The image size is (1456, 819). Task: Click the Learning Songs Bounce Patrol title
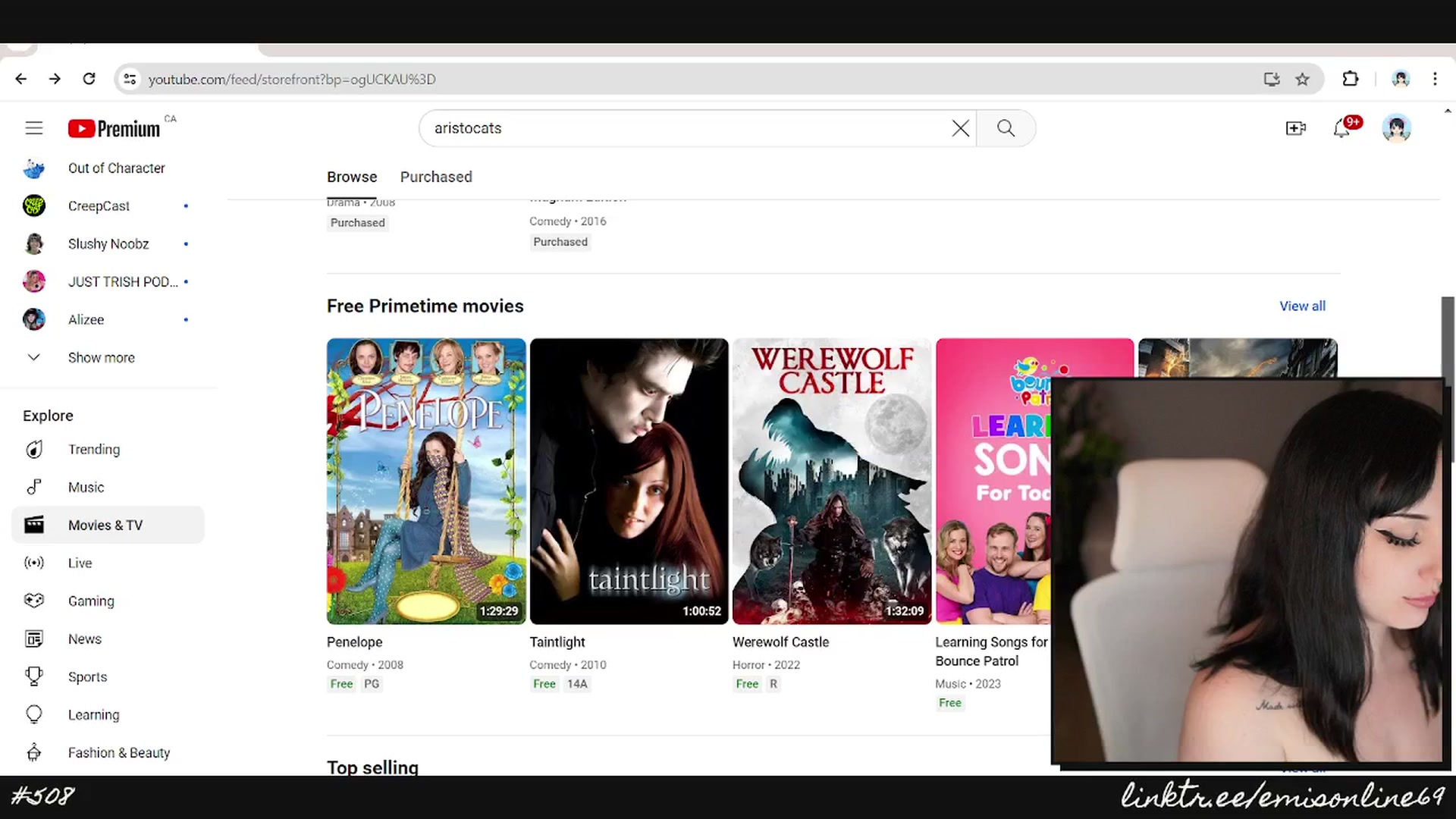pyautogui.click(x=991, y=651)
